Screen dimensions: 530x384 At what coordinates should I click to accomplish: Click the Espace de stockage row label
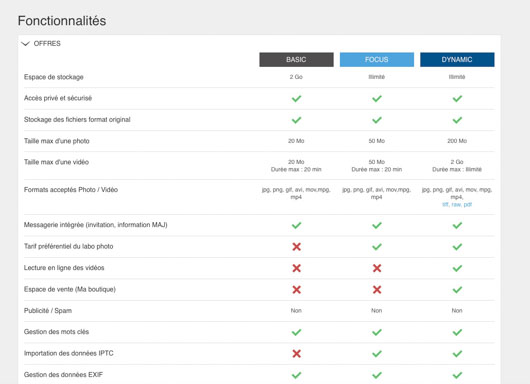(54, 77)
